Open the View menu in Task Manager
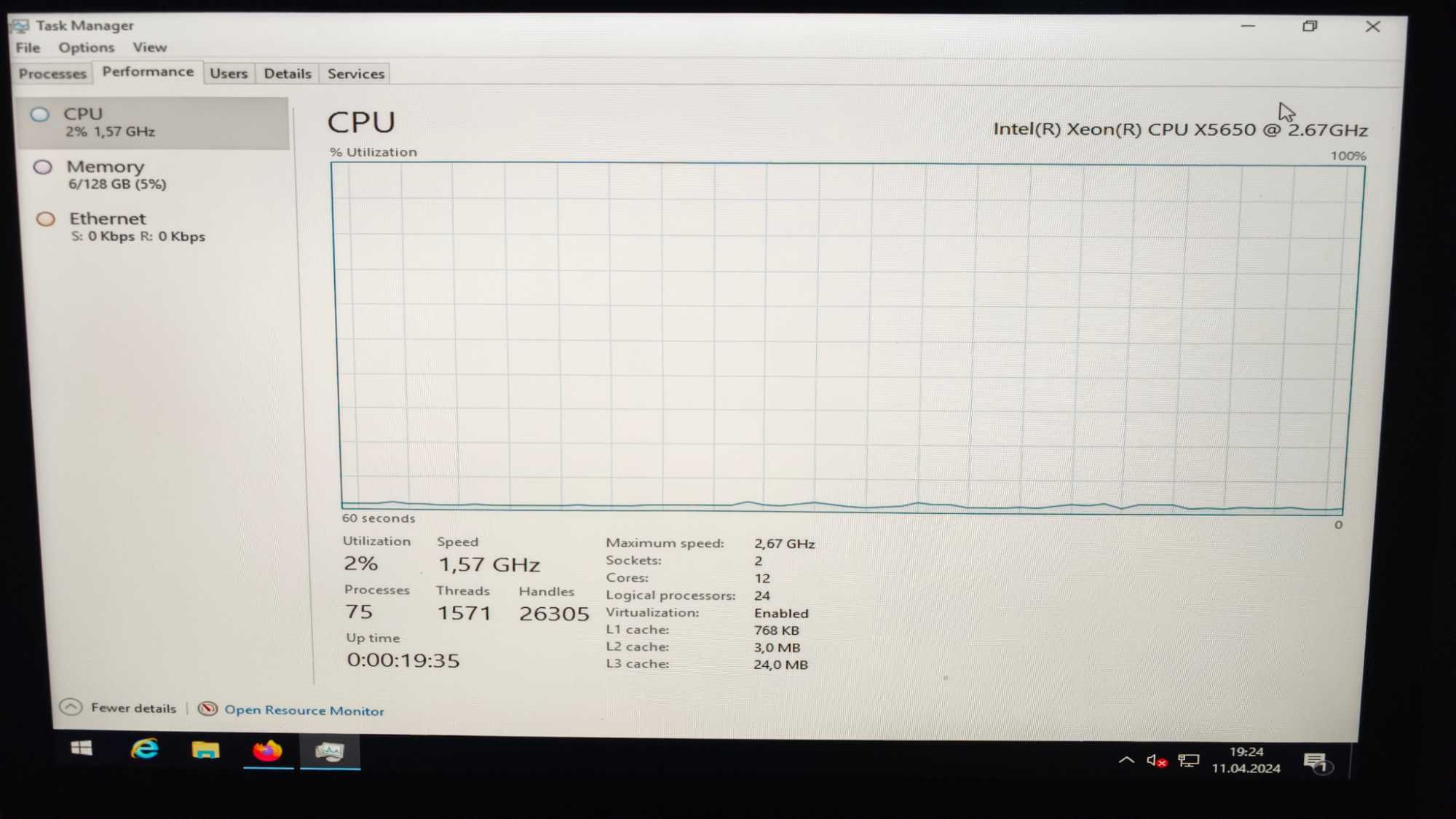The width and height of the screenshot is (1456, 819). click(x=148, y=46)
